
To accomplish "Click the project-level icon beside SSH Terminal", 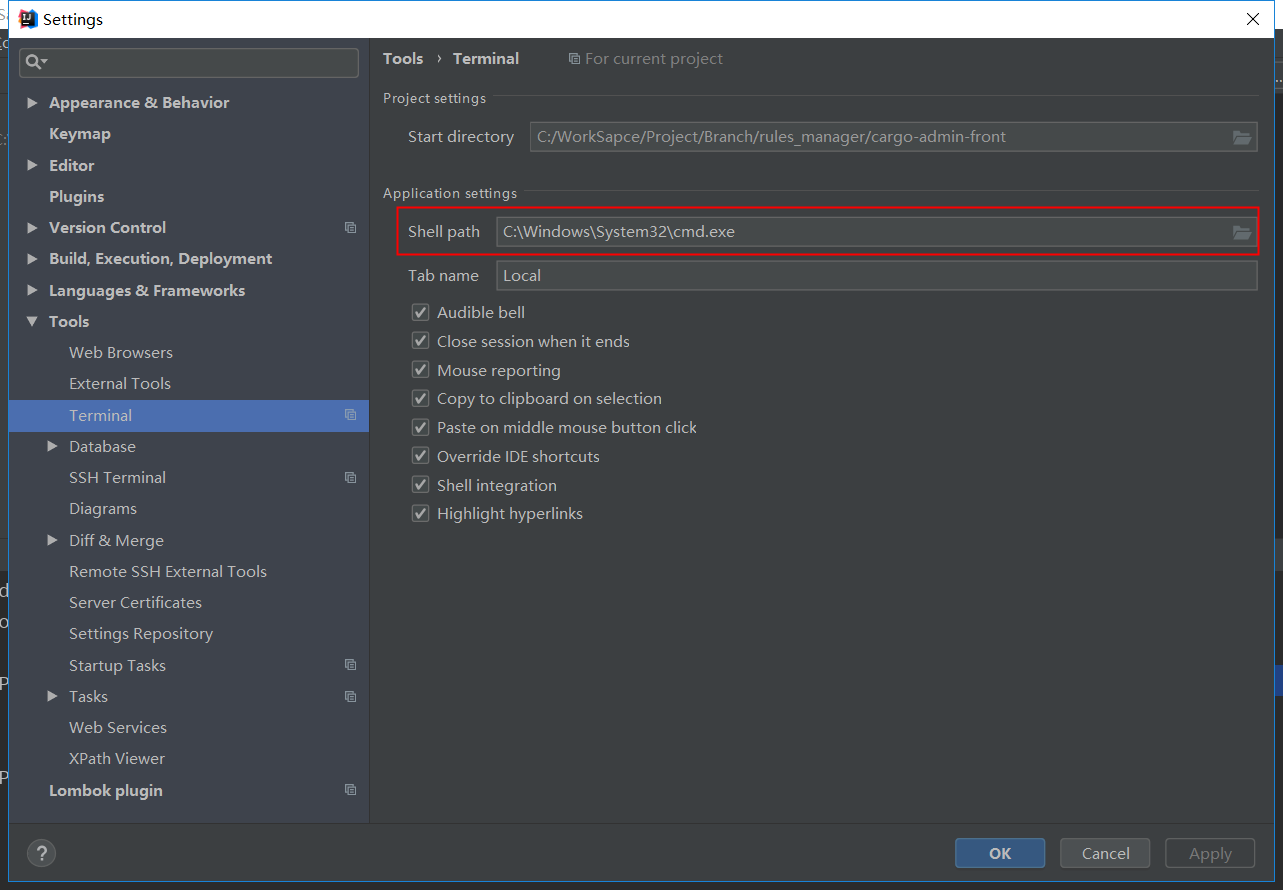I will pyautogui.click(x=350, y=478).
